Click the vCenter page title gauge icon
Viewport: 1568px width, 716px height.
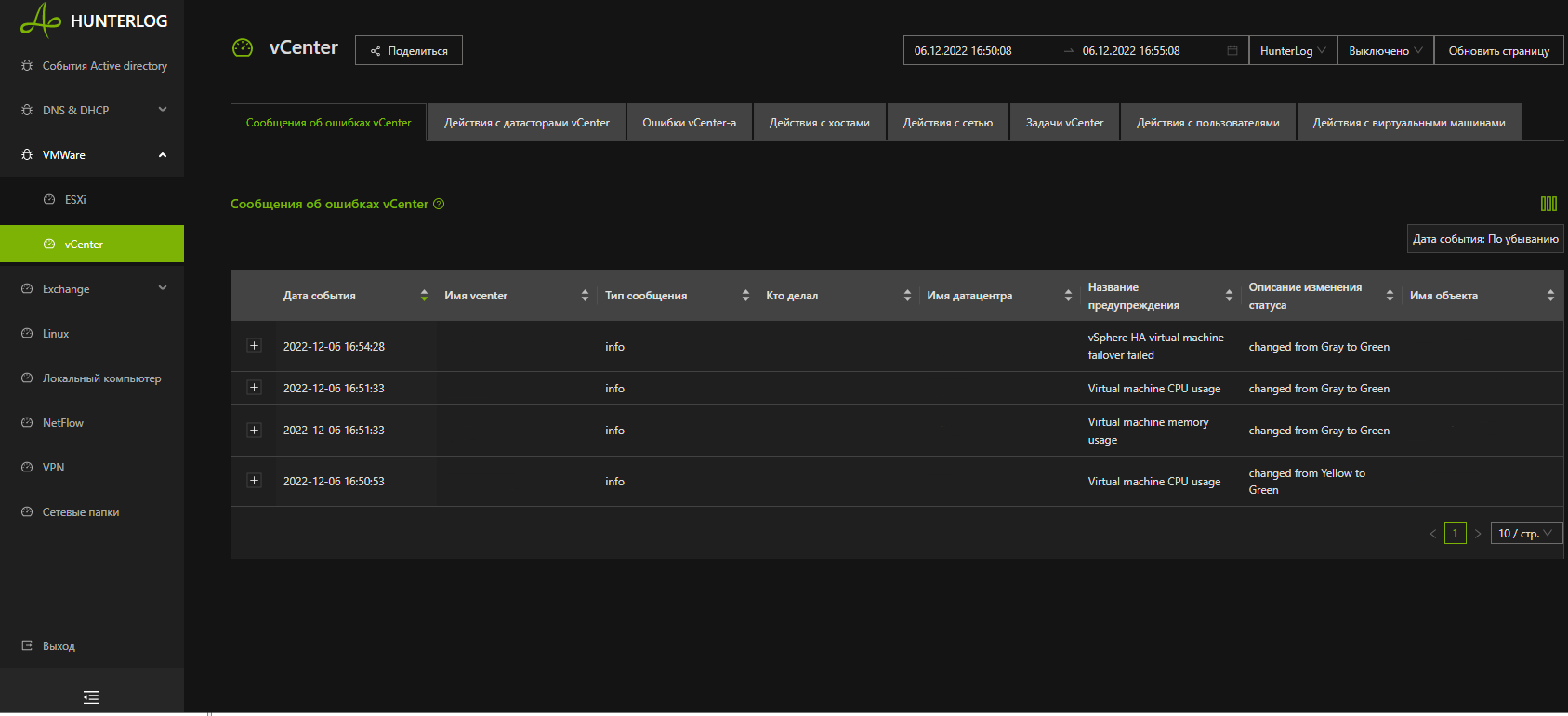tap(243, 47)
